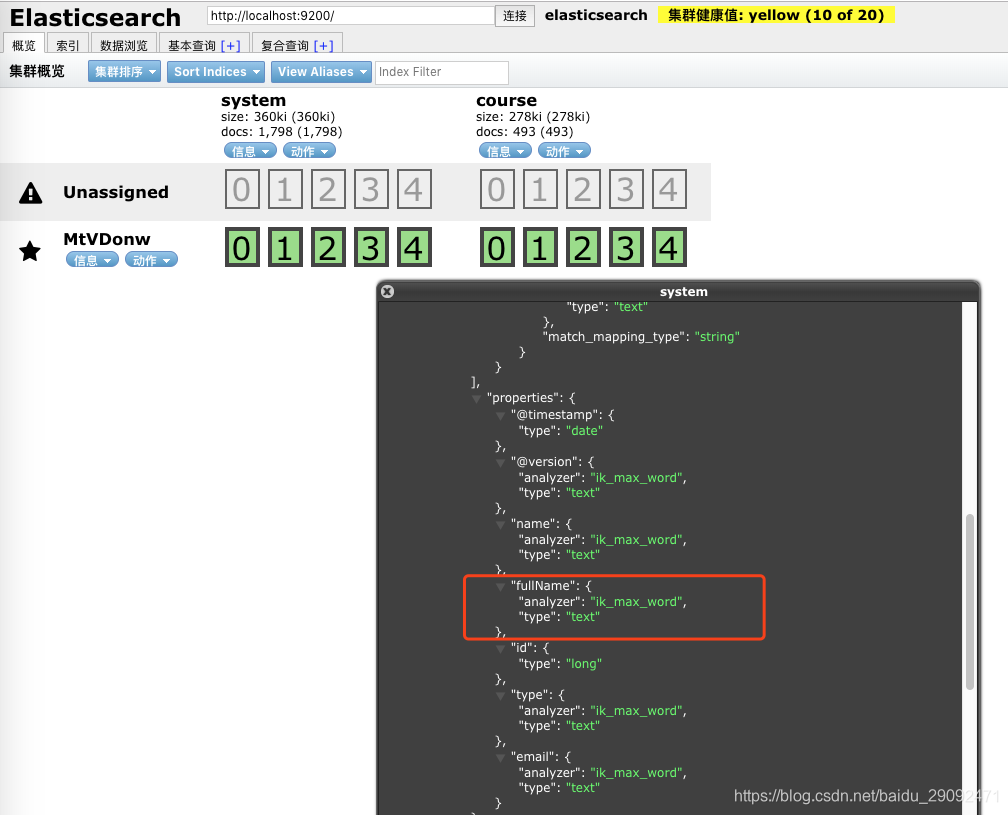Viewport: 1008px width, 815px height.
Task: Close the system mapping popup
Action: tap(388, 291)
